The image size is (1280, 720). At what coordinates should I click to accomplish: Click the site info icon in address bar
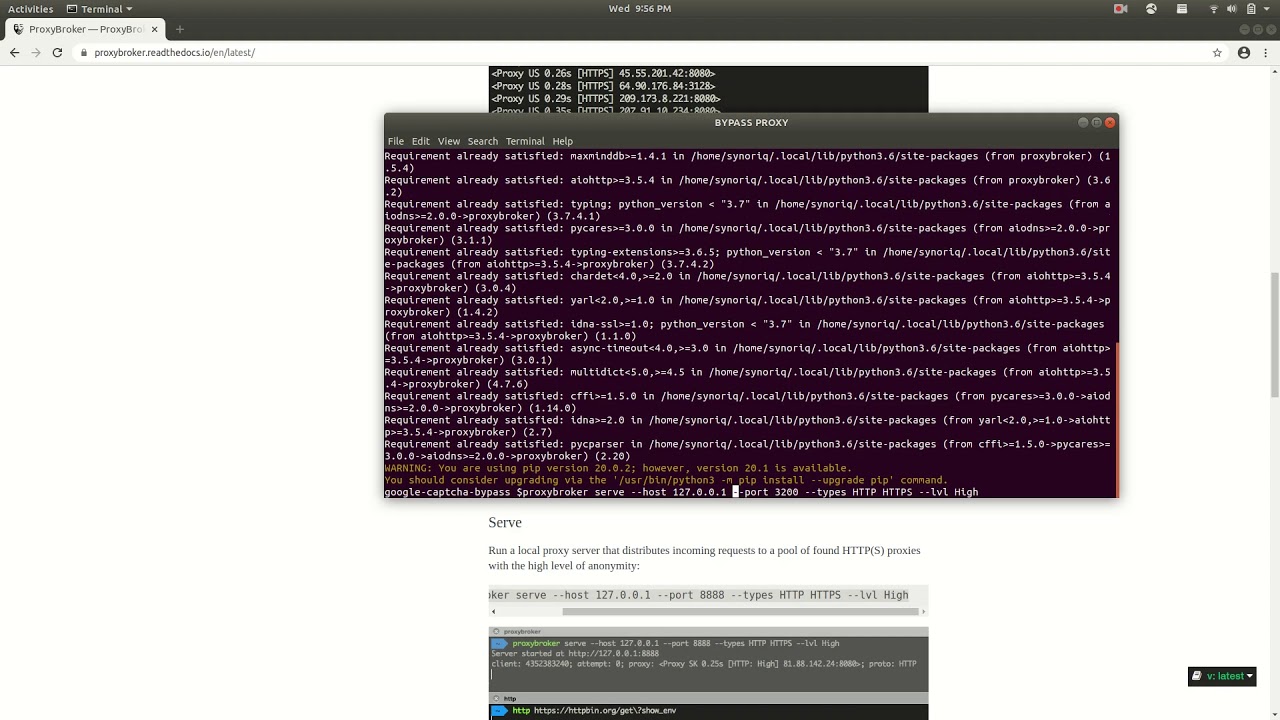click(x=85, y=53)
